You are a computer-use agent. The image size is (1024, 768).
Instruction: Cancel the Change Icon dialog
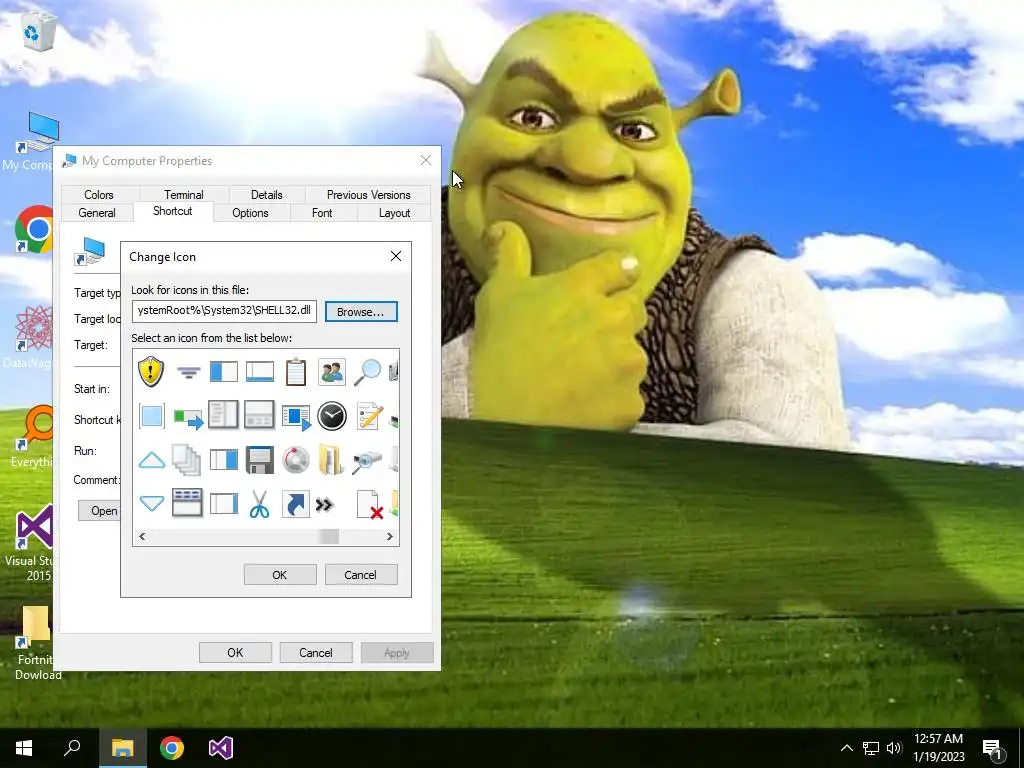click(x=360, y=575)
